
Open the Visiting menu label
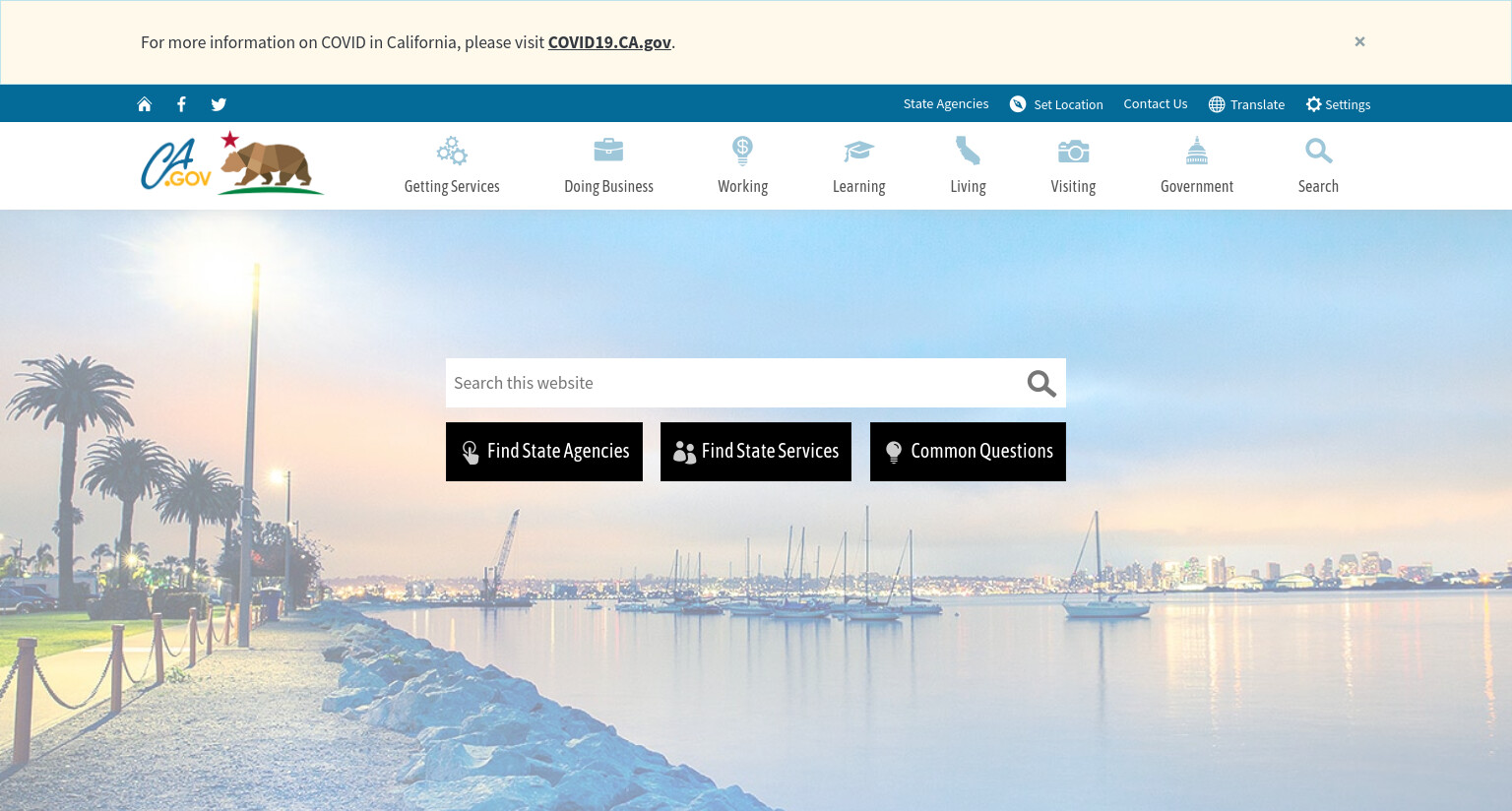click(1073, 186)
